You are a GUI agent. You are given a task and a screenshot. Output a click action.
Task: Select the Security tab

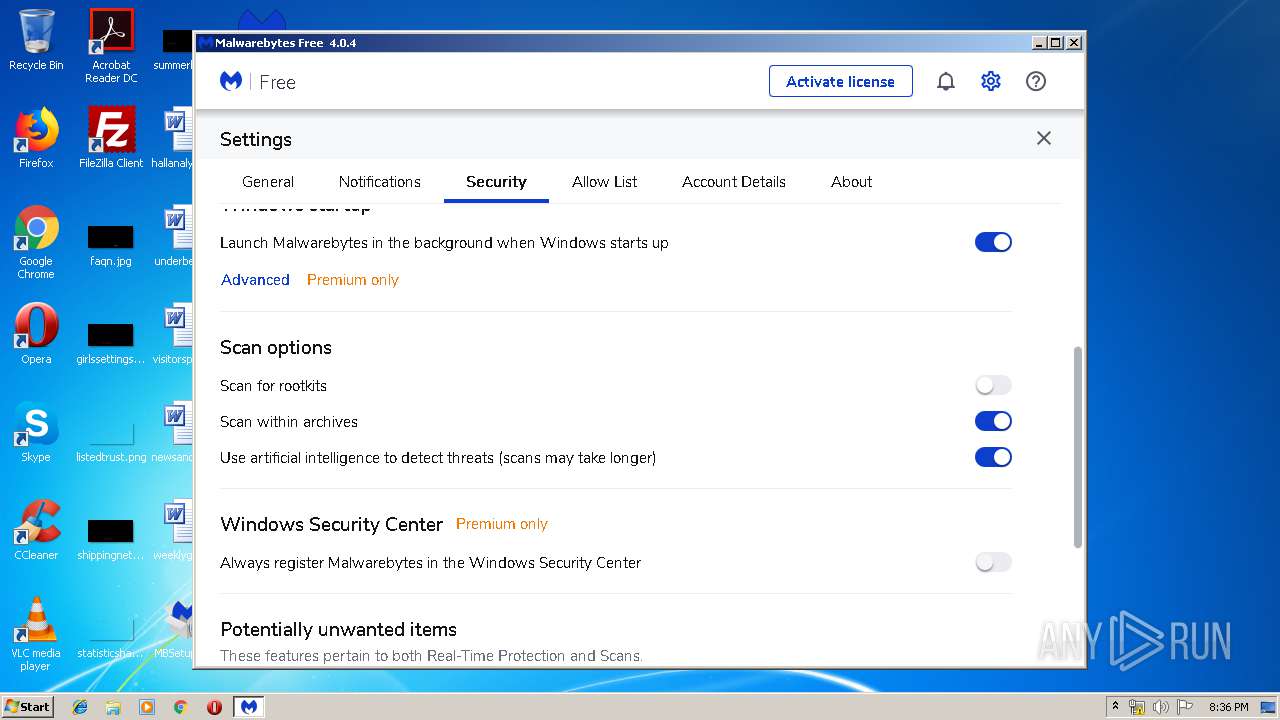(496, 182)
